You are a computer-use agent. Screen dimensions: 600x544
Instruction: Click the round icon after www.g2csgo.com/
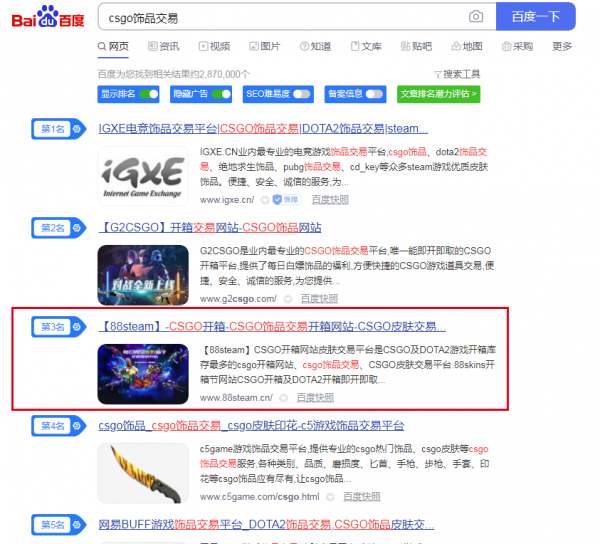point(288,299)
